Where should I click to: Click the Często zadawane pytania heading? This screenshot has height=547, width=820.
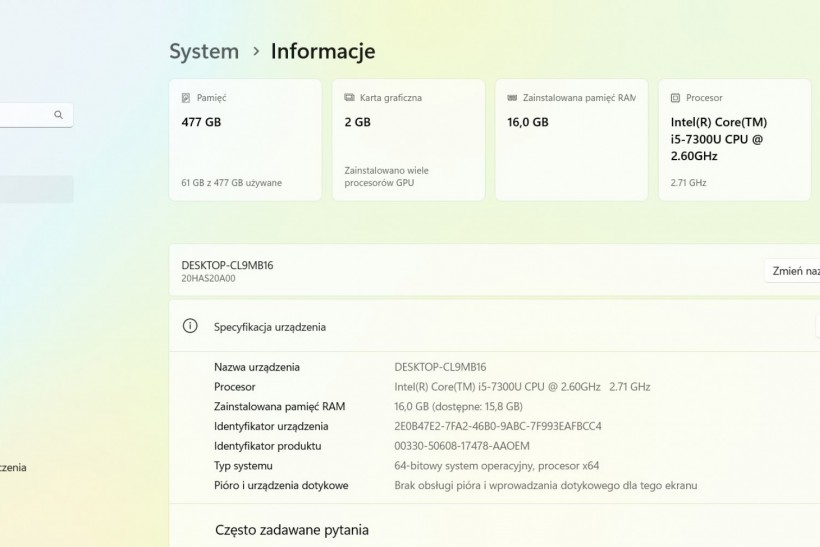(292, 530)
